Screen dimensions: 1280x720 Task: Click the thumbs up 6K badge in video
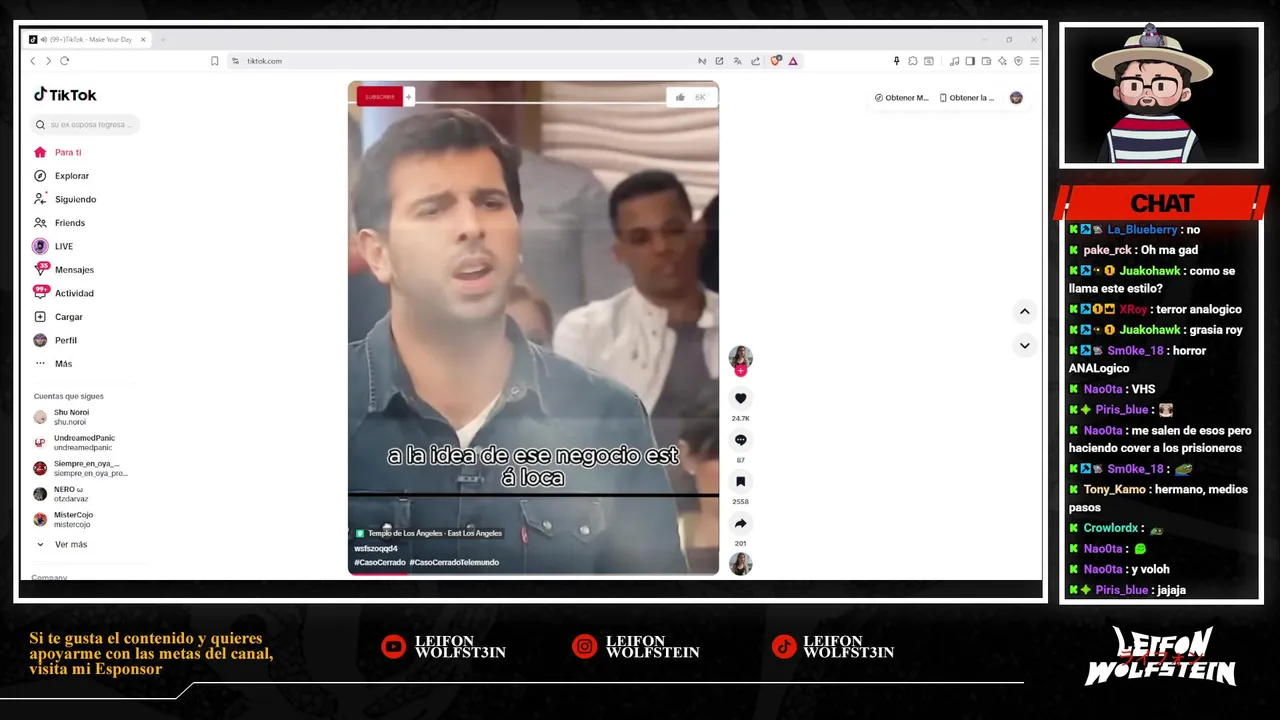(x=690, y=97)
